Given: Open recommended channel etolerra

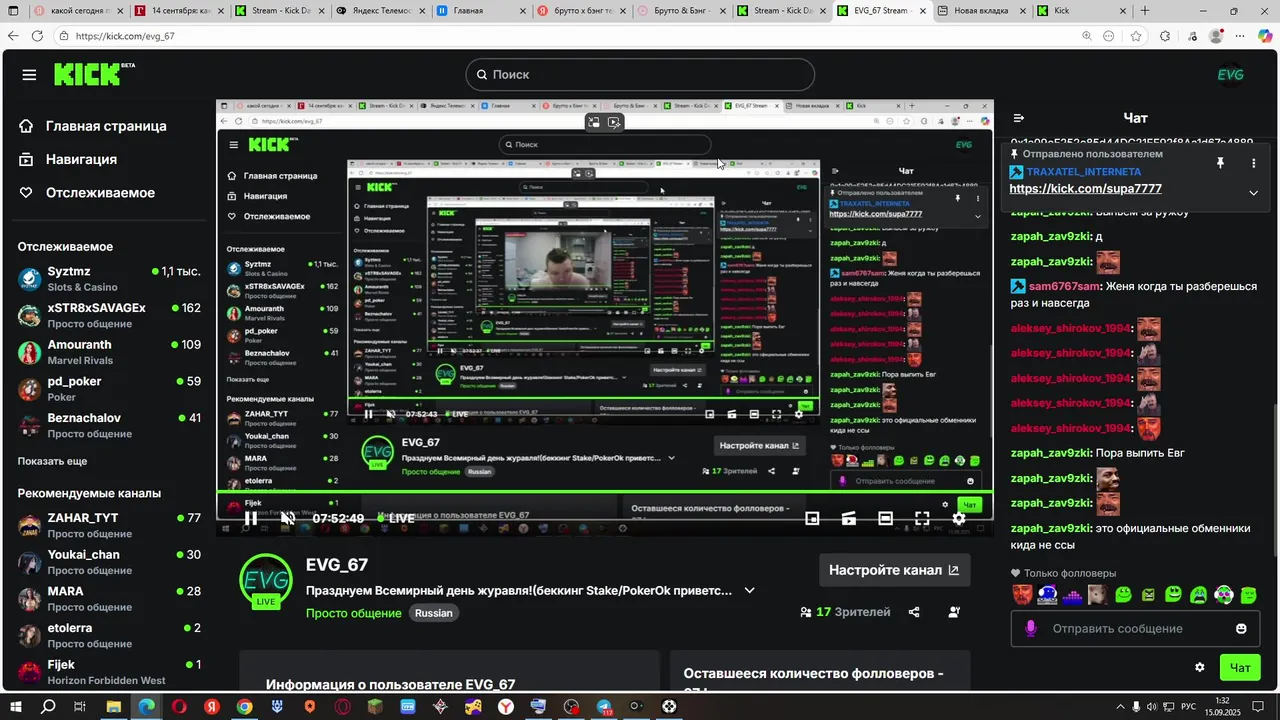Looking at the screenshot, I should click(109, 635).
